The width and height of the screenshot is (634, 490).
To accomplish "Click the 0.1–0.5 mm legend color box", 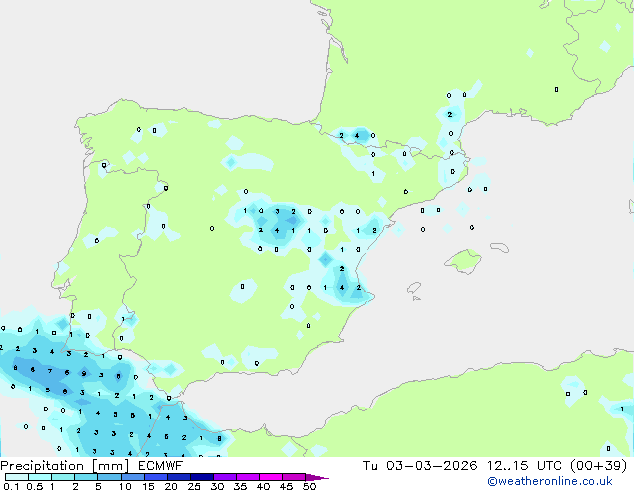I will pyautogui.click(x=17, y=477).
